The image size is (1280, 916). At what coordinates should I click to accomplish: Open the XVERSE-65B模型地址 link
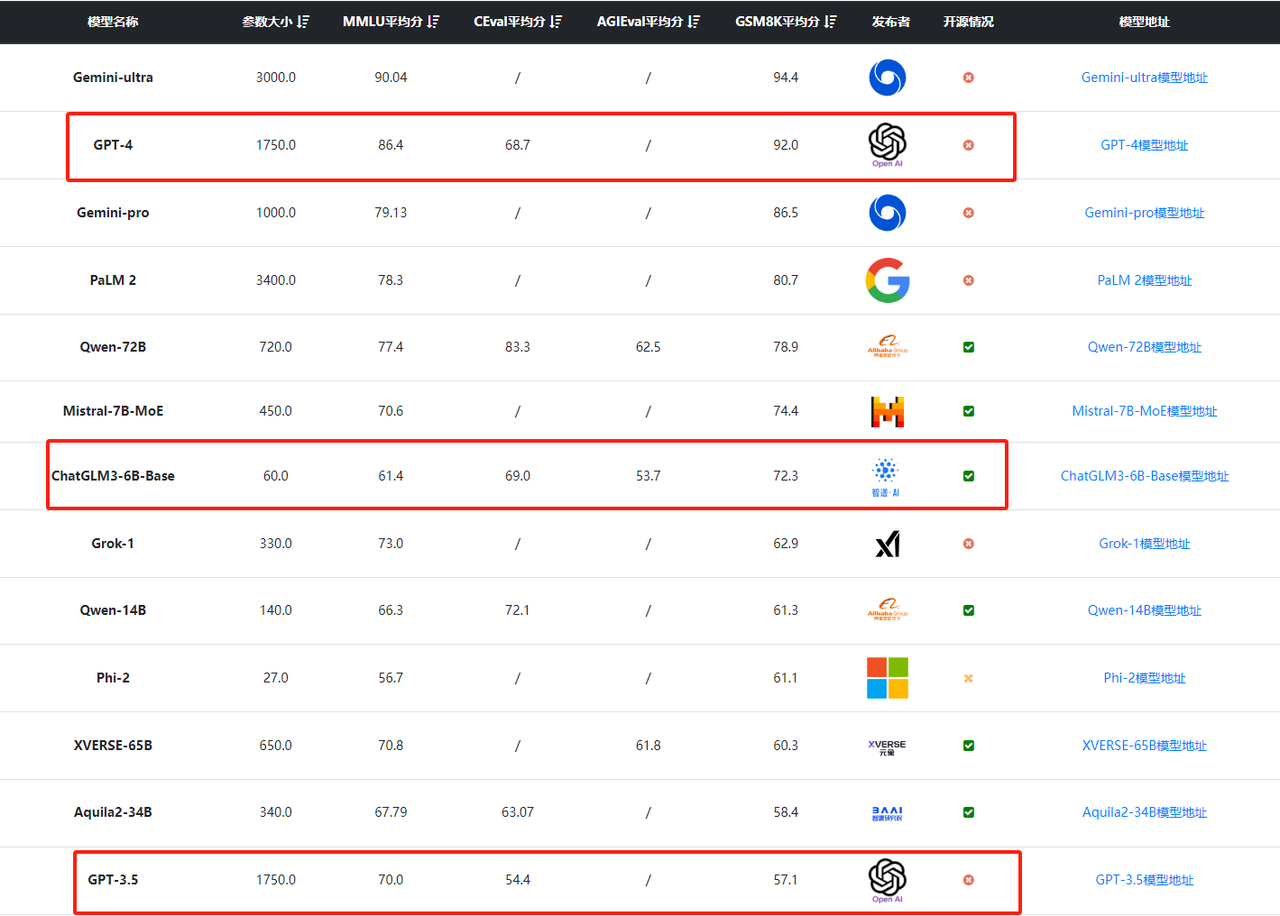(1144, 746)
